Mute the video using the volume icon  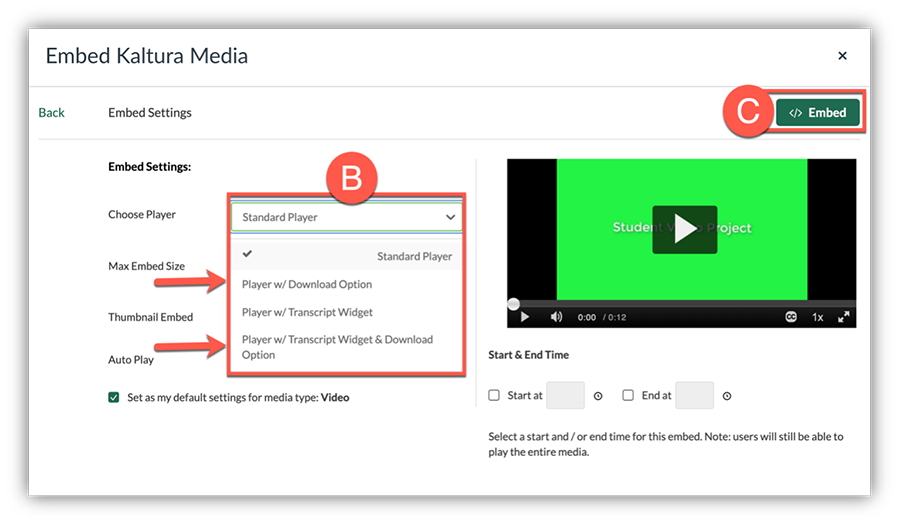coord(556,317)
